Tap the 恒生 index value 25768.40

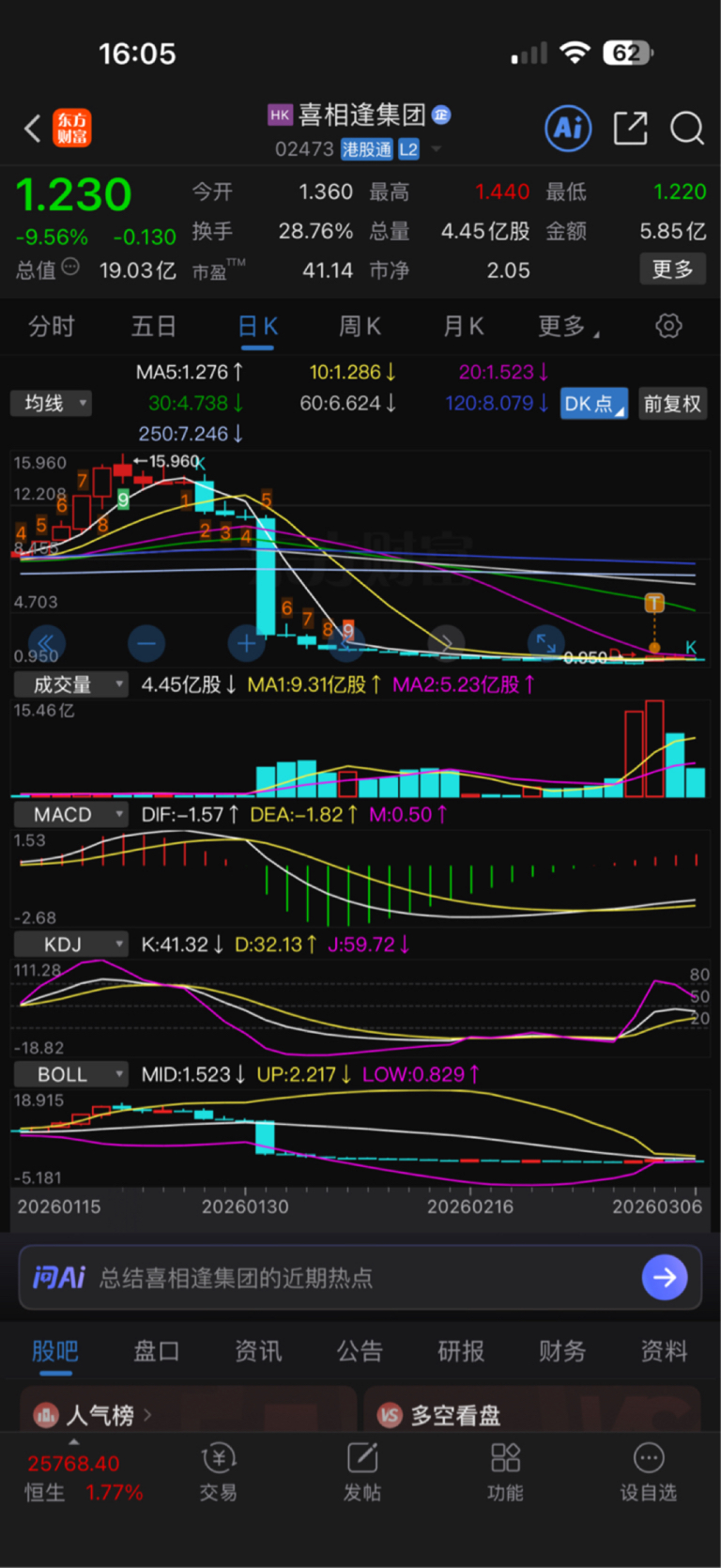[x=73, y=1463]
